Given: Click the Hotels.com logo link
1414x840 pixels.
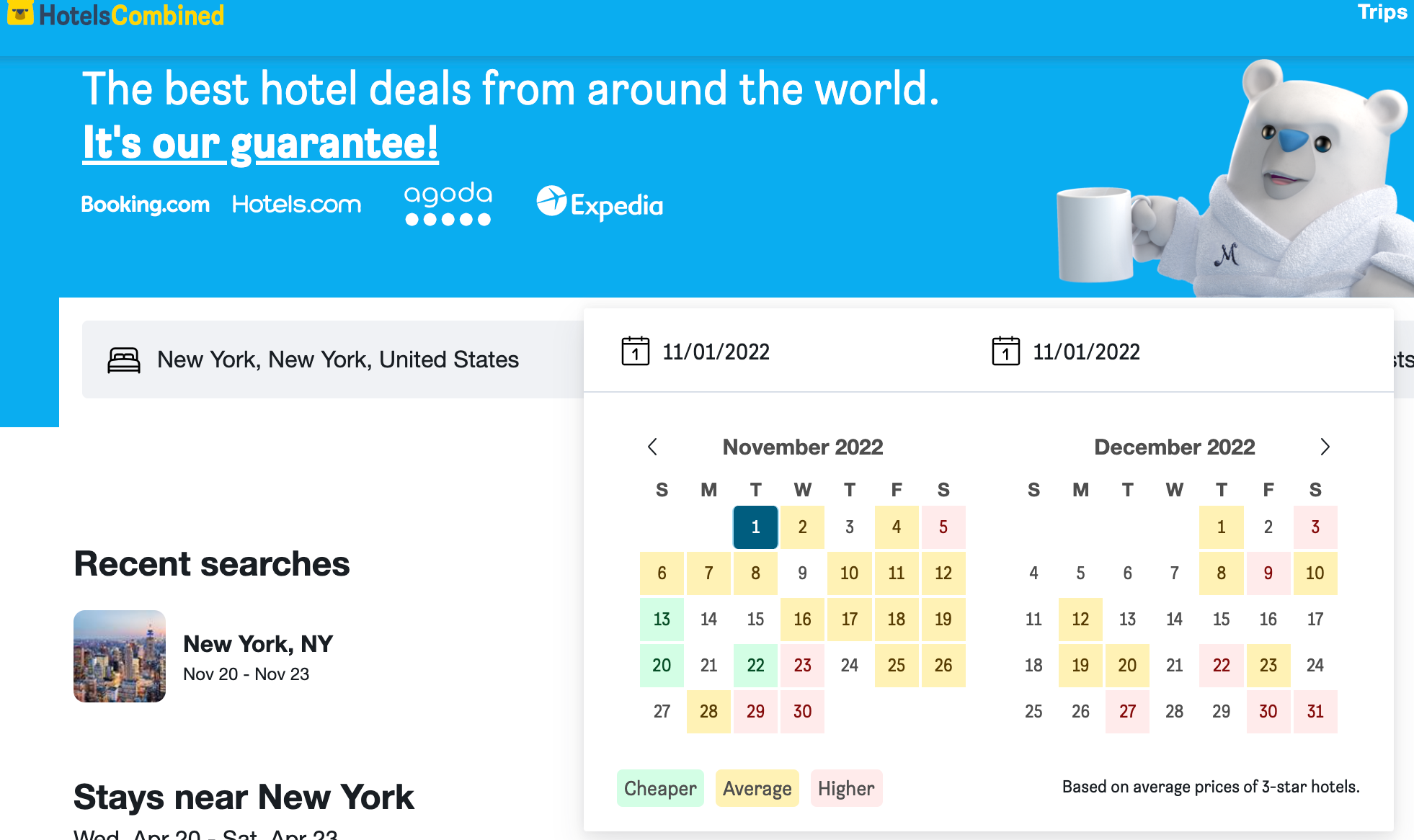Looking at the screenshot, I should [296, 205].
